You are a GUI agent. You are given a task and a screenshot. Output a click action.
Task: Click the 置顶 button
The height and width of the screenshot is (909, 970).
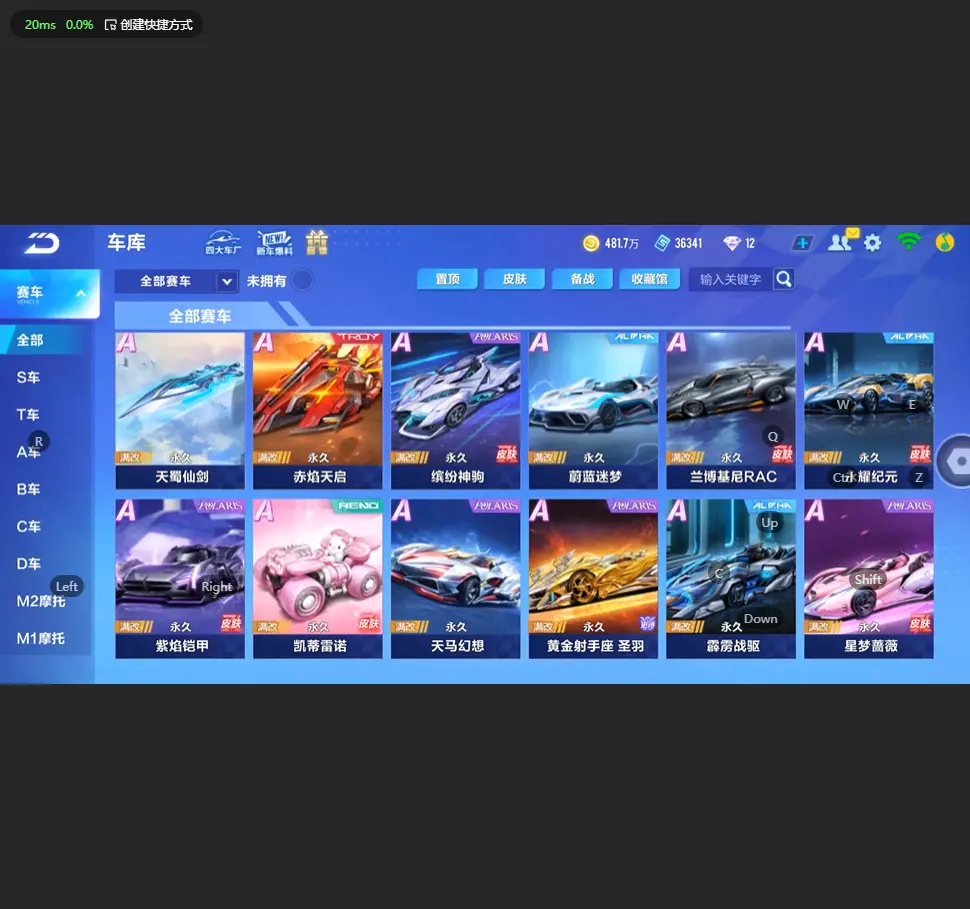[447, 279]
